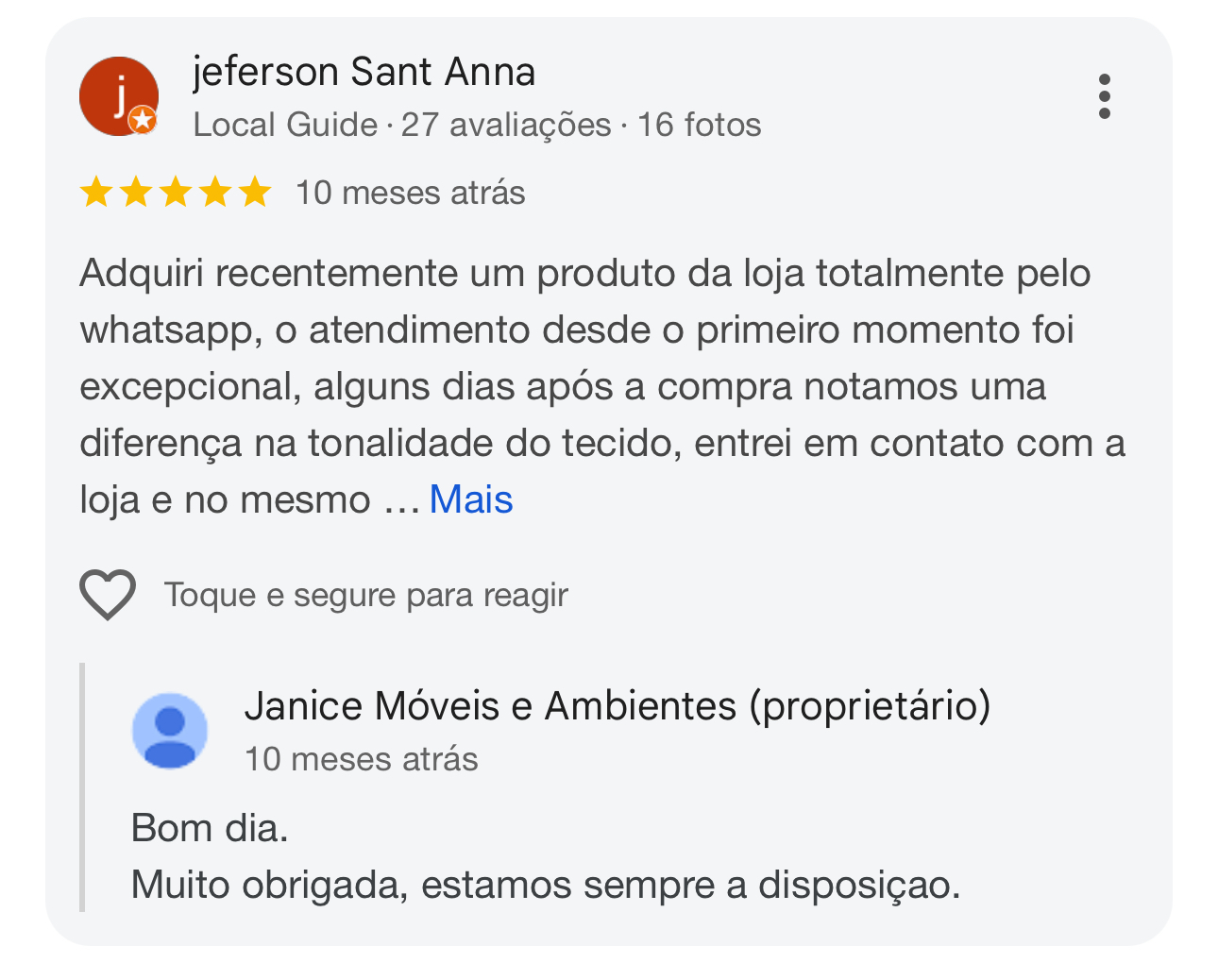Click the third yellow rating star
Screen dimensions: 1218x980
pyautogui.click(x=176, y=193)
